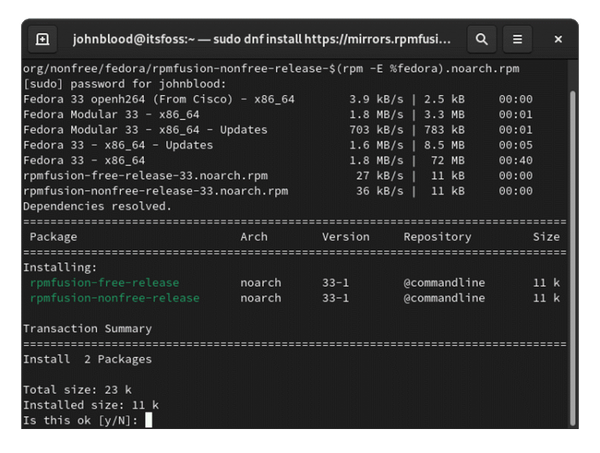600x453 pixels.
Task: Click the Dependencies resolved line
Action: tap(97, 206)
